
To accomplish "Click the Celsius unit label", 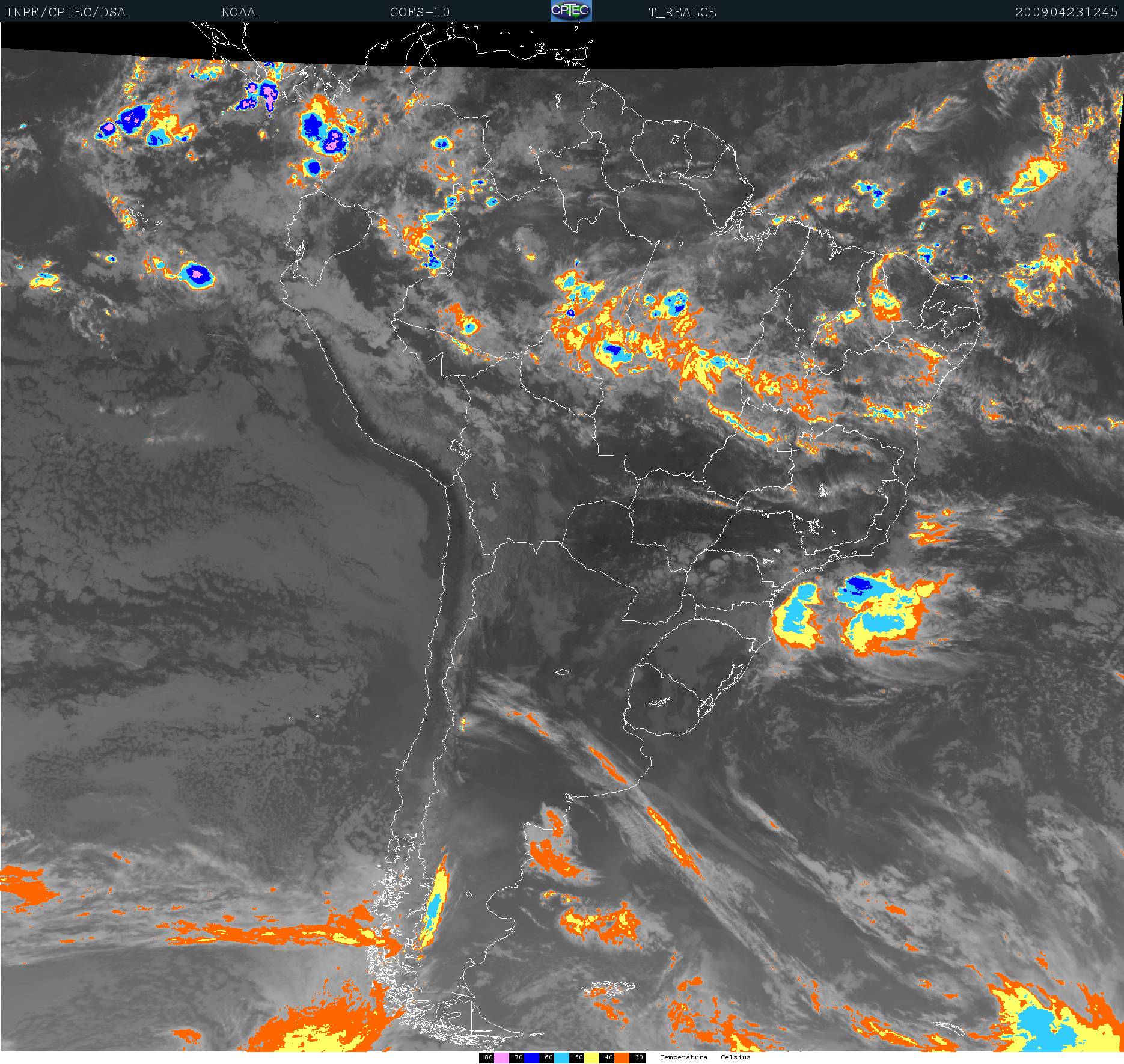I will [736, 1057].
